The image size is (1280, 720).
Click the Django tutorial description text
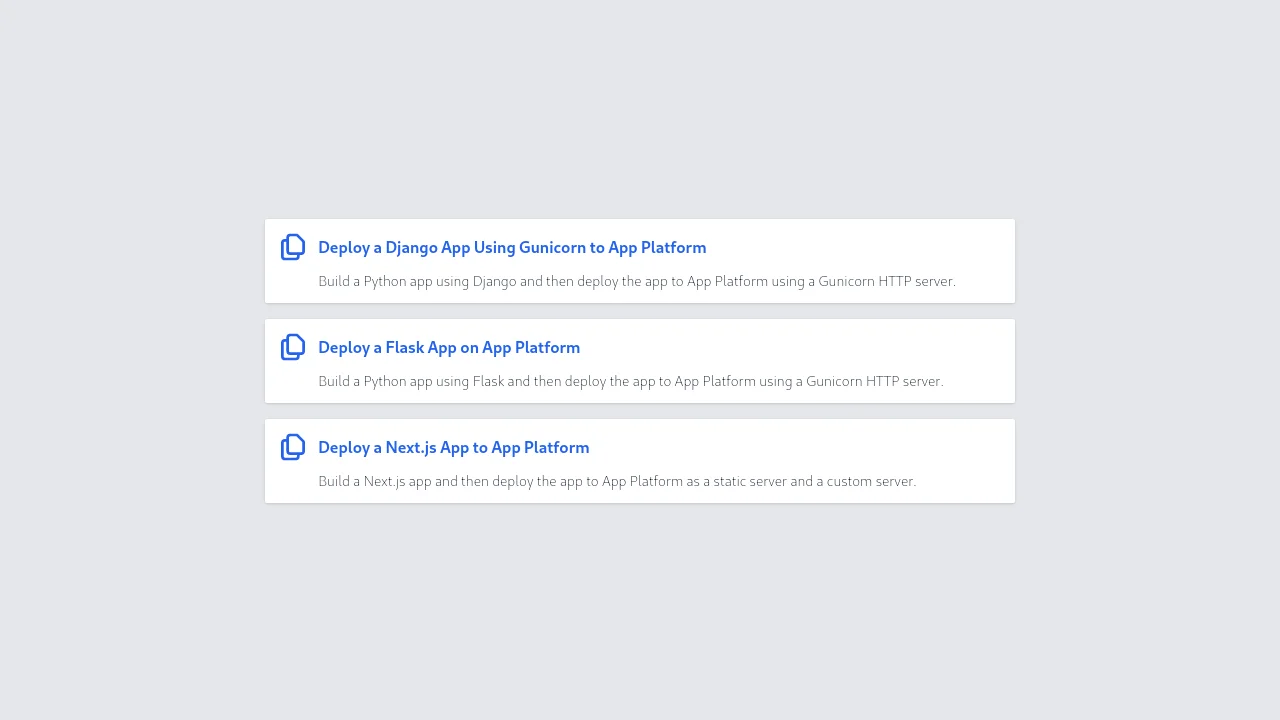tap(637, 281)
